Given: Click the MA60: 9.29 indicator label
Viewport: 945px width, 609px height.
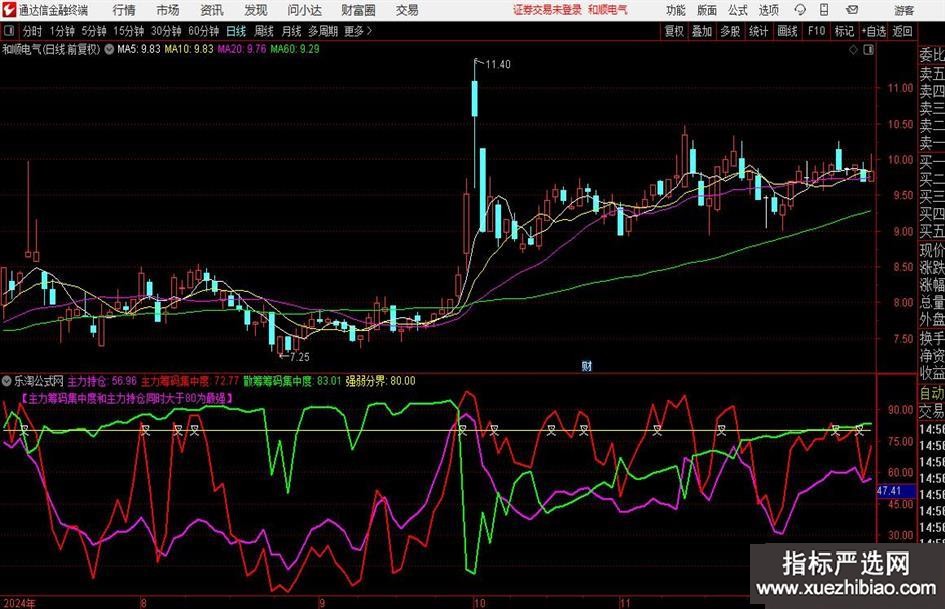Looking at the screenshot, I should [x=295, y=49].
